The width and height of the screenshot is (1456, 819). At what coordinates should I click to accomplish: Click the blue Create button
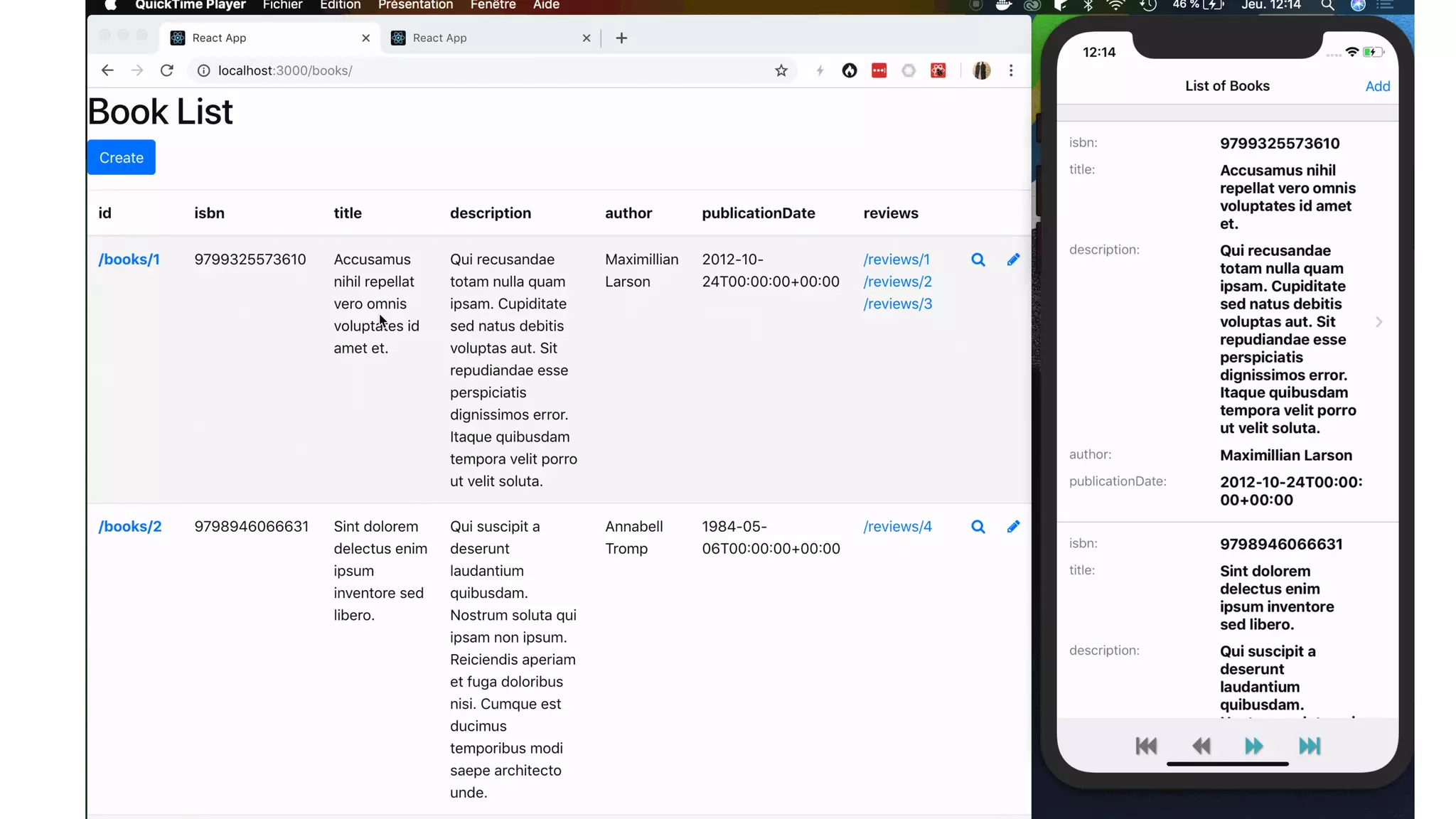[x=122, y=158]
